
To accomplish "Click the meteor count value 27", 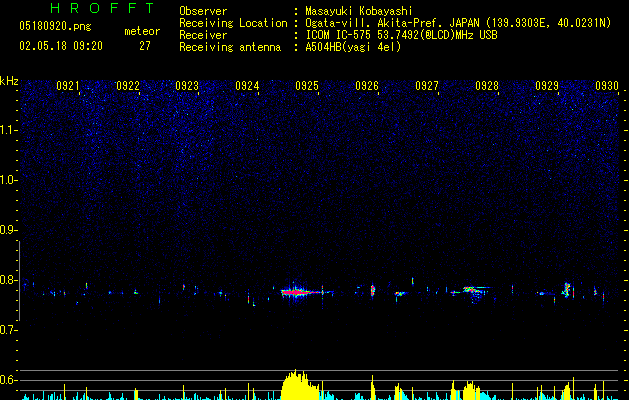I will click(x=145, y=46).
